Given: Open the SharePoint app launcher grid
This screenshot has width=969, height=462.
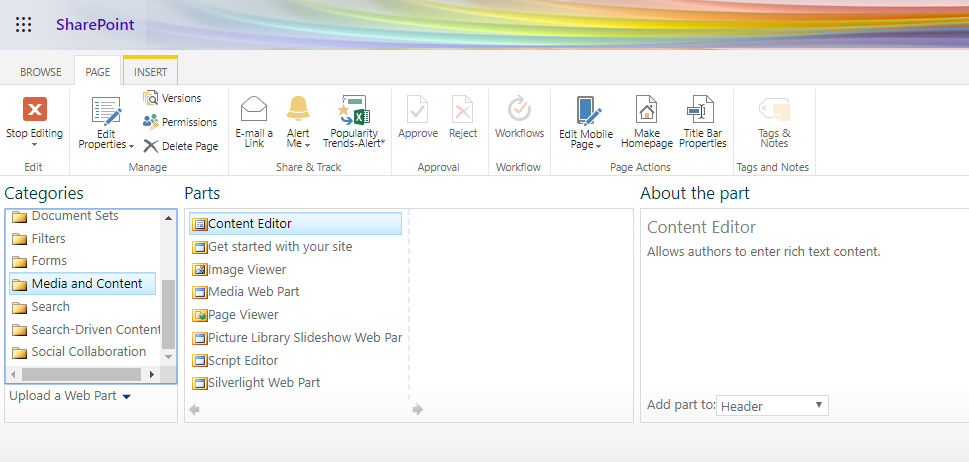Looking at the screenshot, I should pos(23,25).
